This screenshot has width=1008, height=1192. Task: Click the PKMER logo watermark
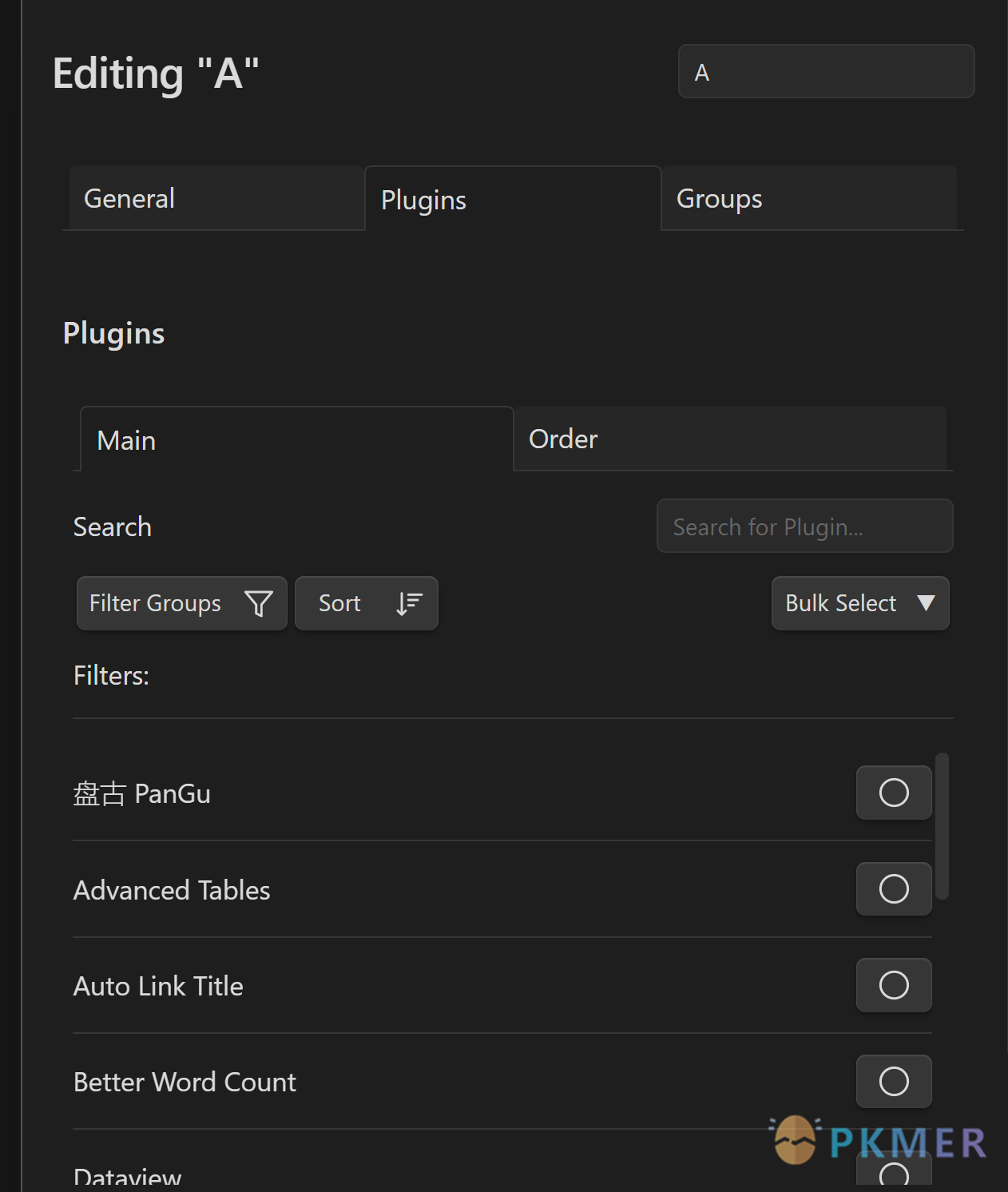point(879,1141)
